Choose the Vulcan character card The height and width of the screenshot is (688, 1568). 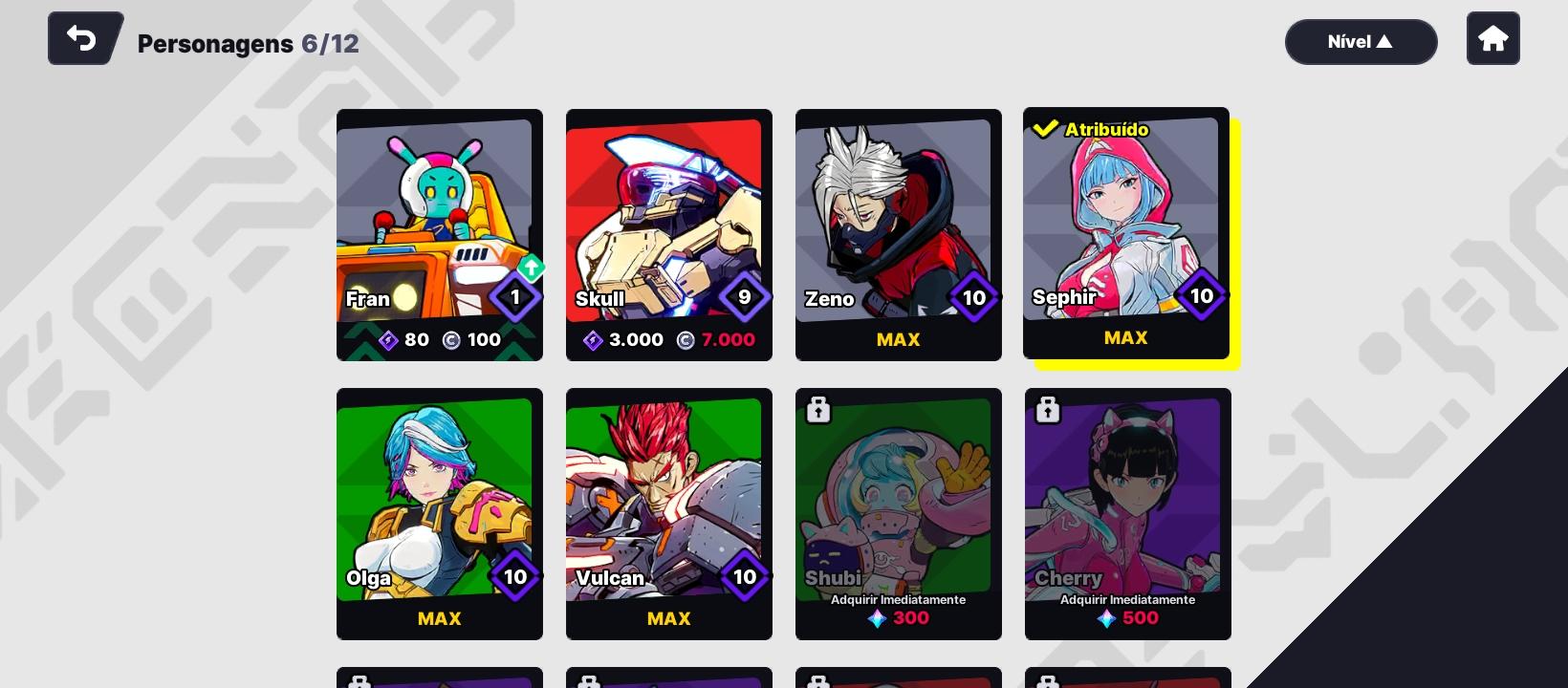pos(669,514)
